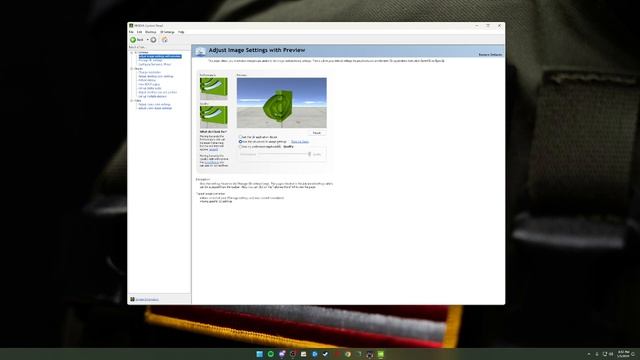Click the taskbar clock and date

click(623, 353)
